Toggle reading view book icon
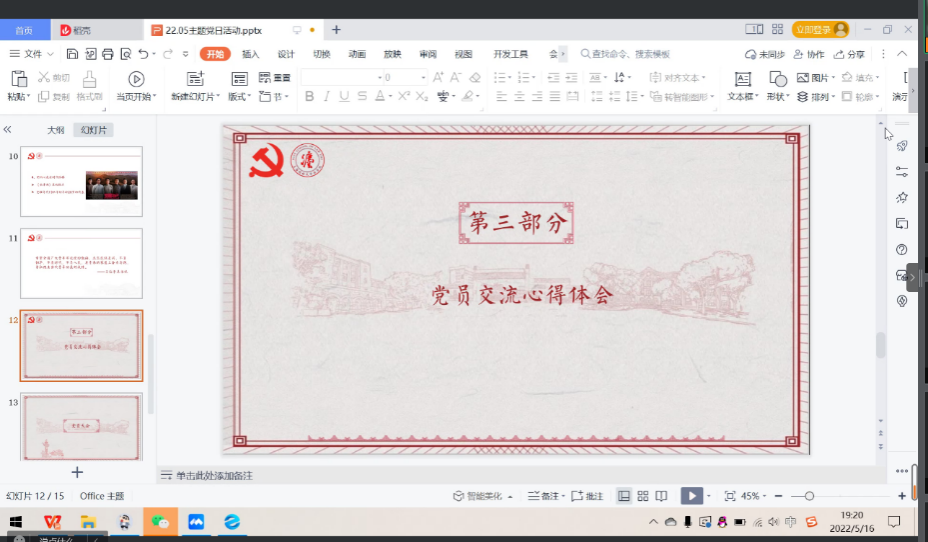The width and height of the screenshot is (928, 542). (661, 496)
